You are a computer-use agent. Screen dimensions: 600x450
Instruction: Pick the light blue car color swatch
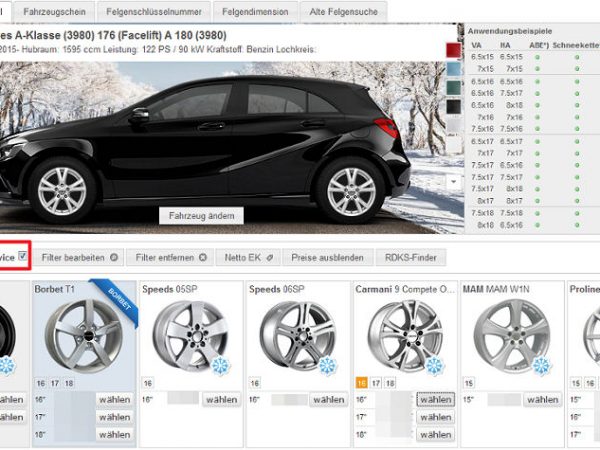(x=454, y=69)
